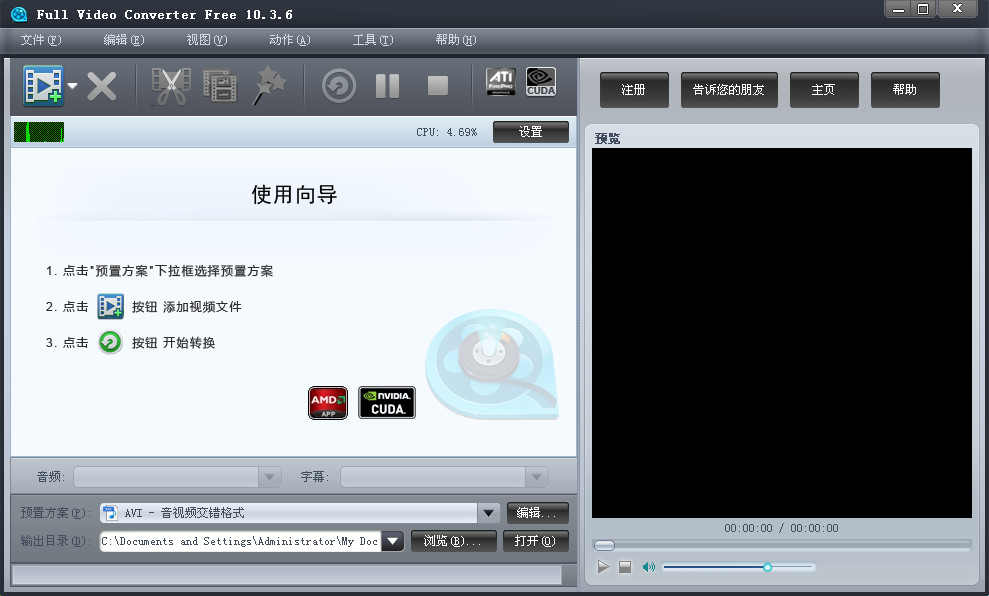The width and height of the screenshot is (989, 596).
Task: Click the add-video icon in the wizard
Action: click(110, 307)
